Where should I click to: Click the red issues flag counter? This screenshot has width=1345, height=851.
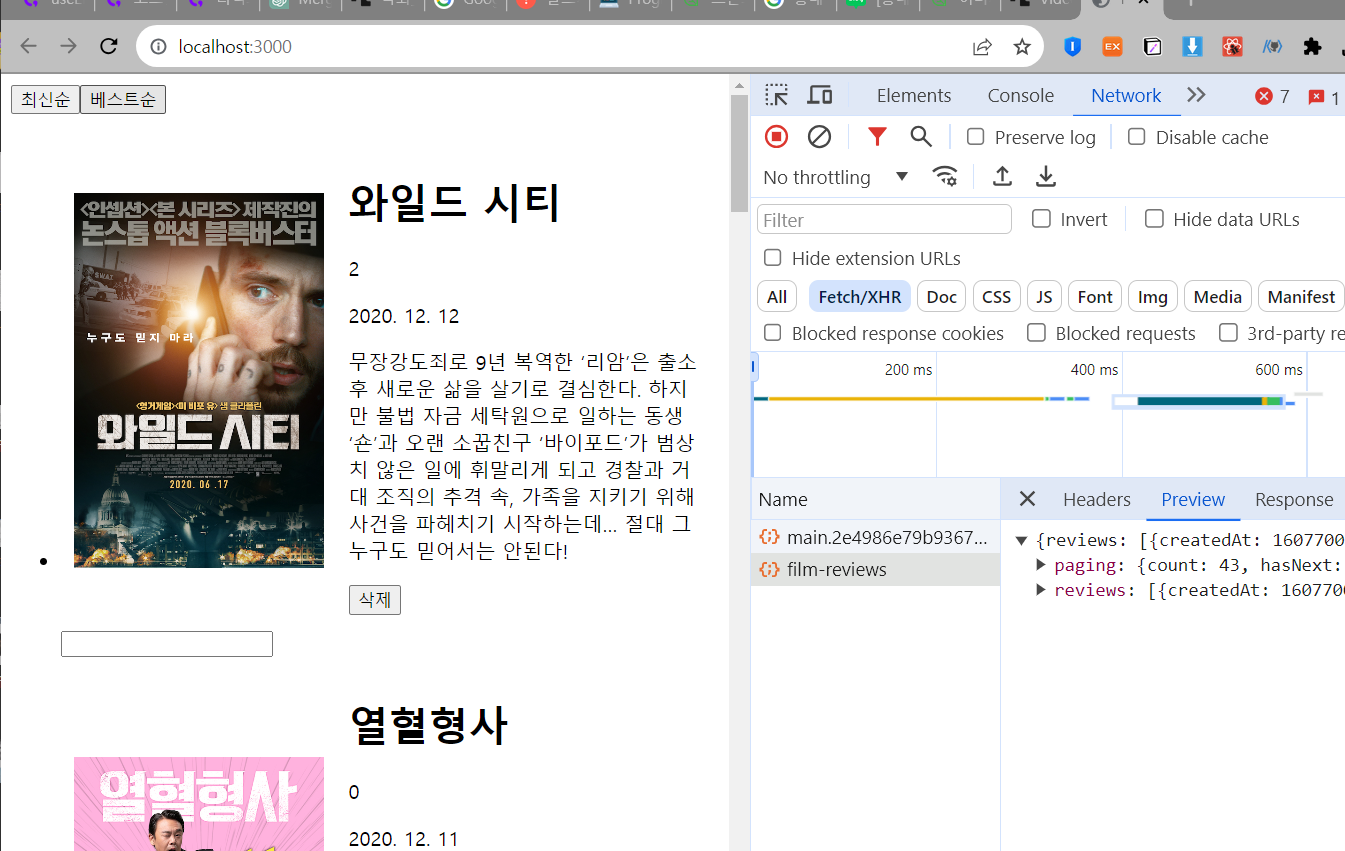pos(1324,97)
